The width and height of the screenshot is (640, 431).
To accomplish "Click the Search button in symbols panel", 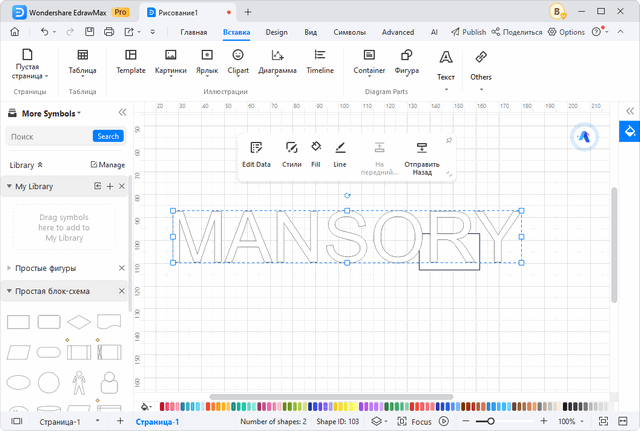I will coord(108,136).
